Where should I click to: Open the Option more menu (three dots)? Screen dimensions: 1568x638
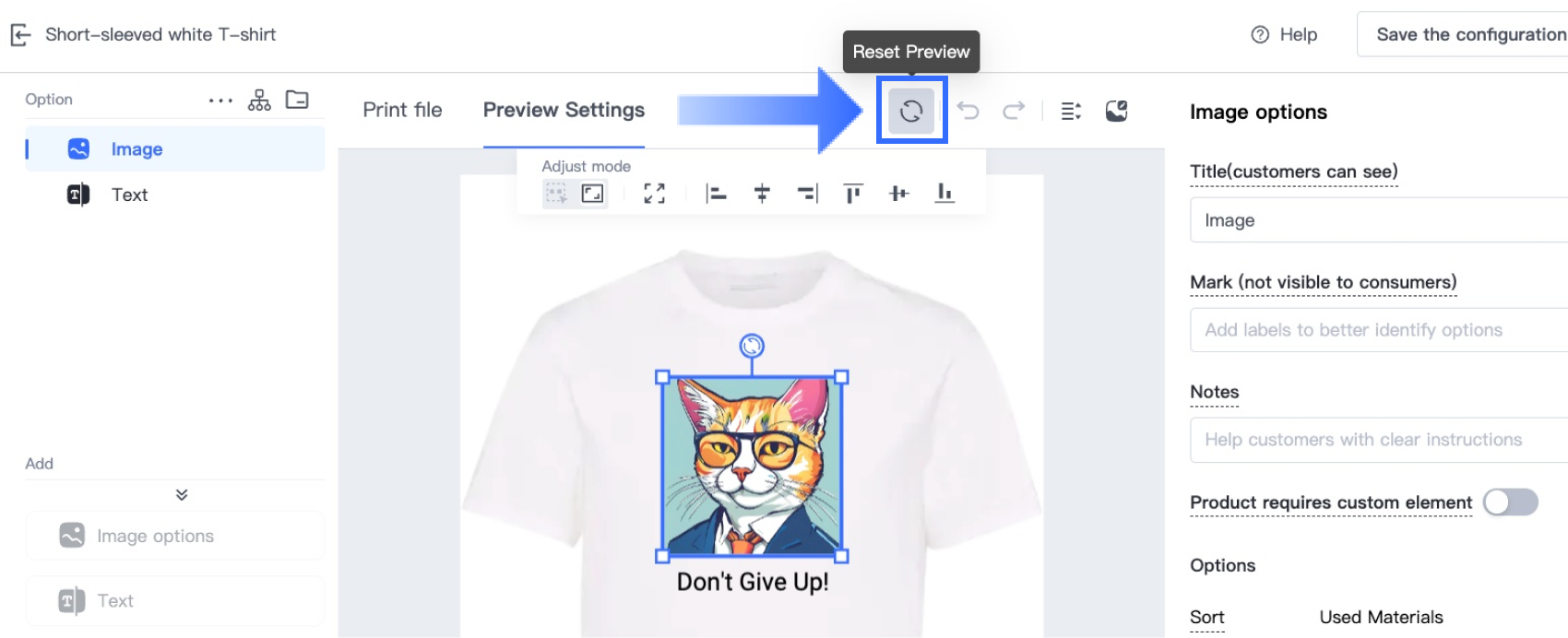(x=220, y=100)
